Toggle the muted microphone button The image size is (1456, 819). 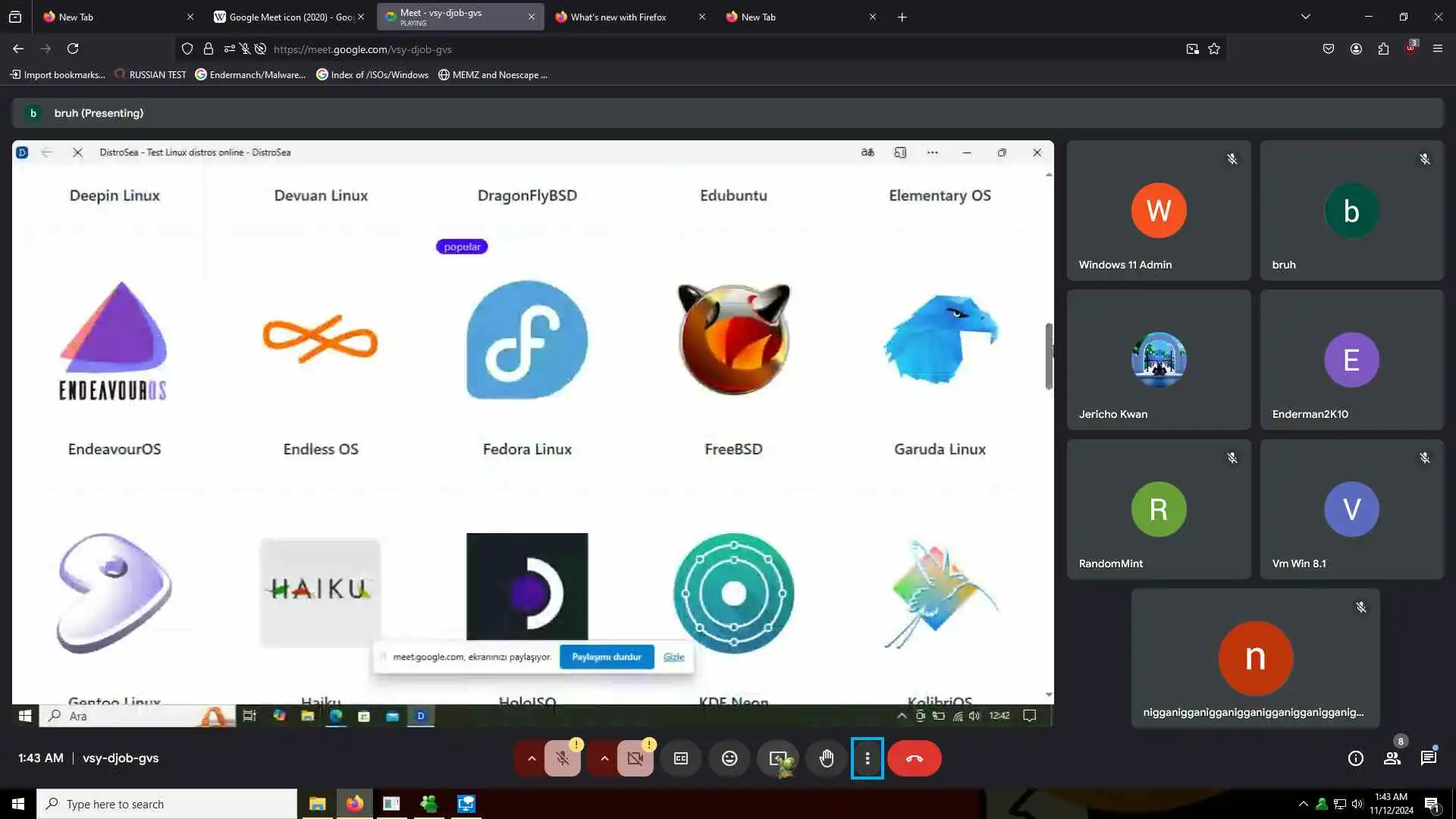(563, 758)
